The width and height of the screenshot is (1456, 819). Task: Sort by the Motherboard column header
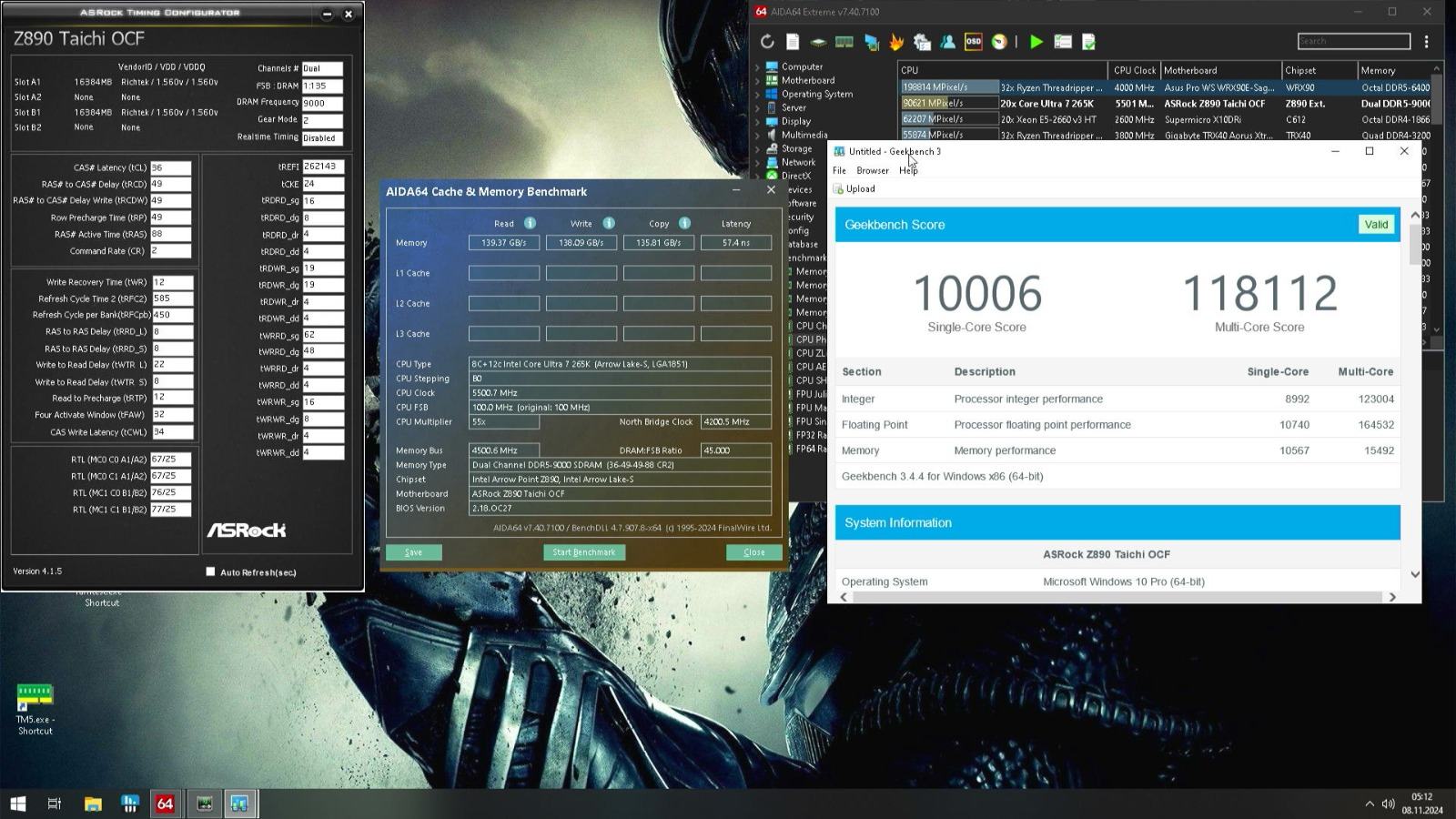(1220, 70)
